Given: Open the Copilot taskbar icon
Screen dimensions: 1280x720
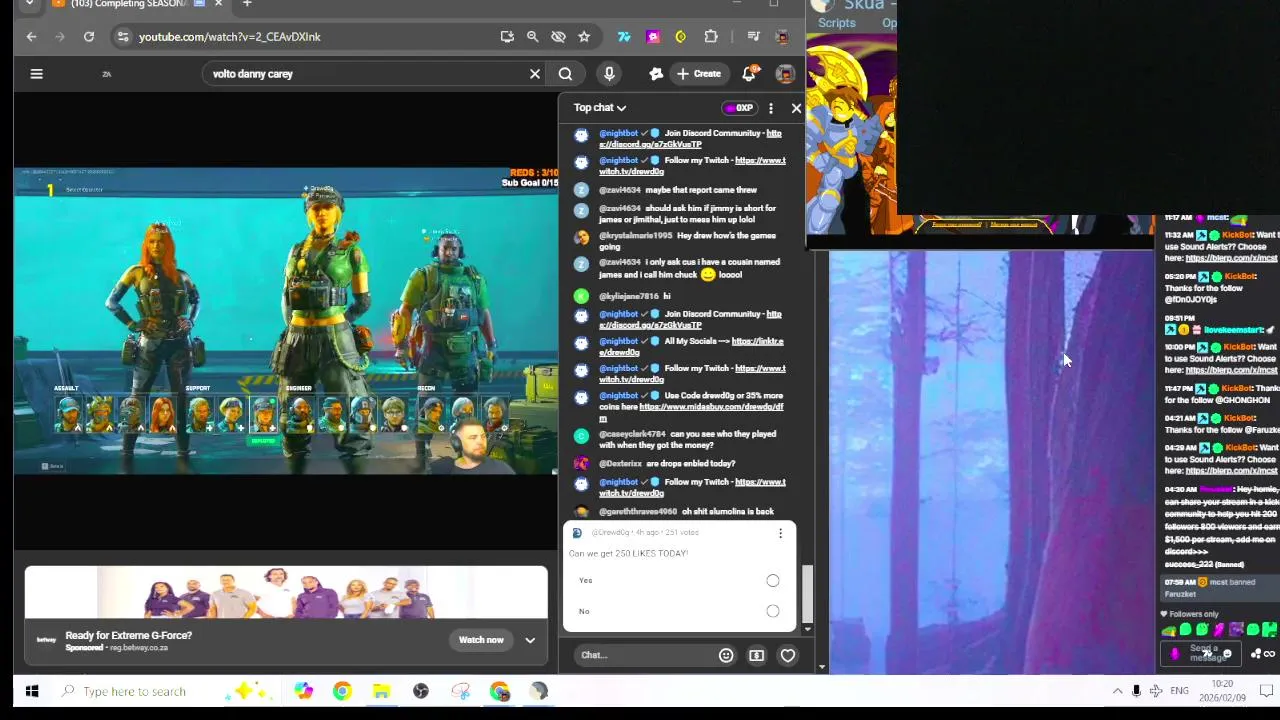Looking at the screenshot, I should tap(303, 691).
